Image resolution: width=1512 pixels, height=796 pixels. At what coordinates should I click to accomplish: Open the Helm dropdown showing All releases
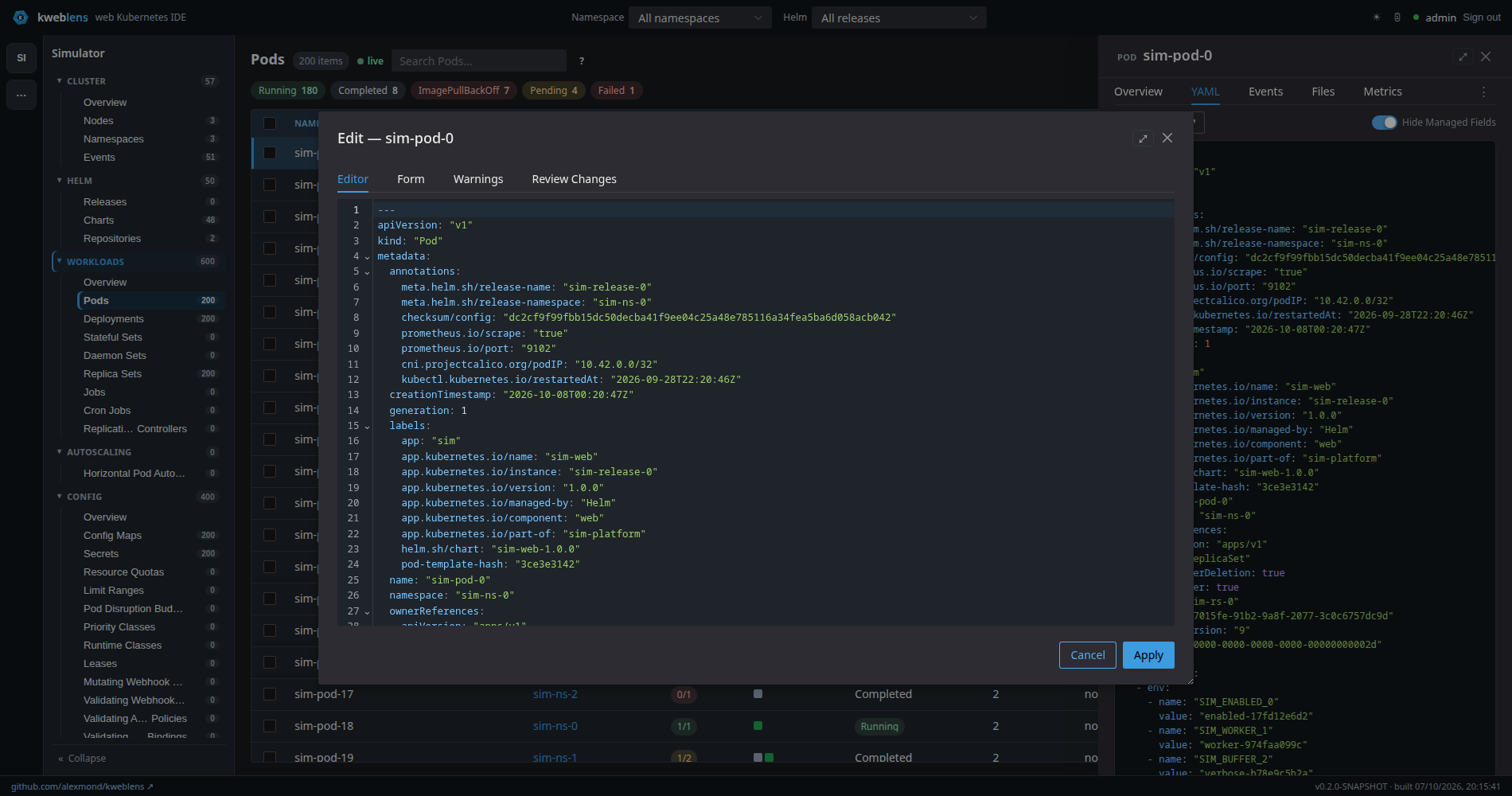click(899, 18)
